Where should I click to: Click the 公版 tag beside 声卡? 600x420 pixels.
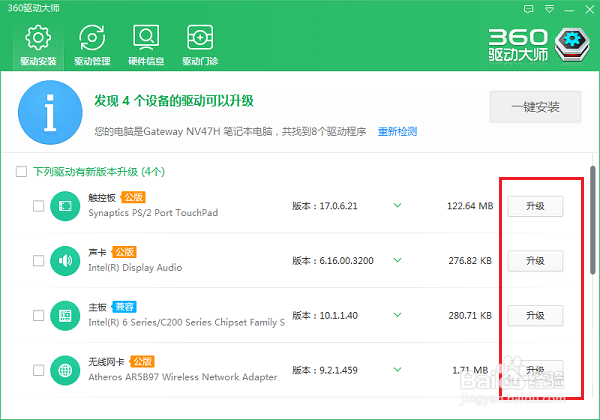[124, 252]
